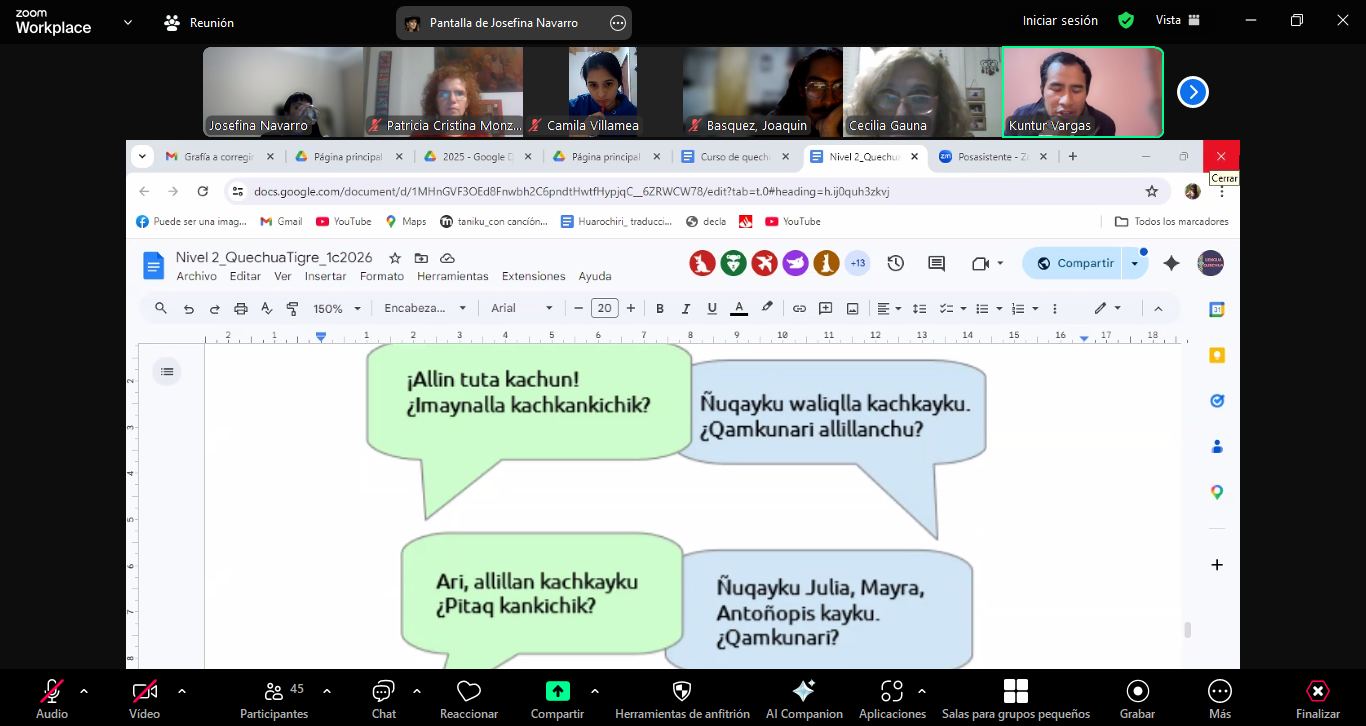Open AI Companion in Zoom toolbar

[803, 692]
